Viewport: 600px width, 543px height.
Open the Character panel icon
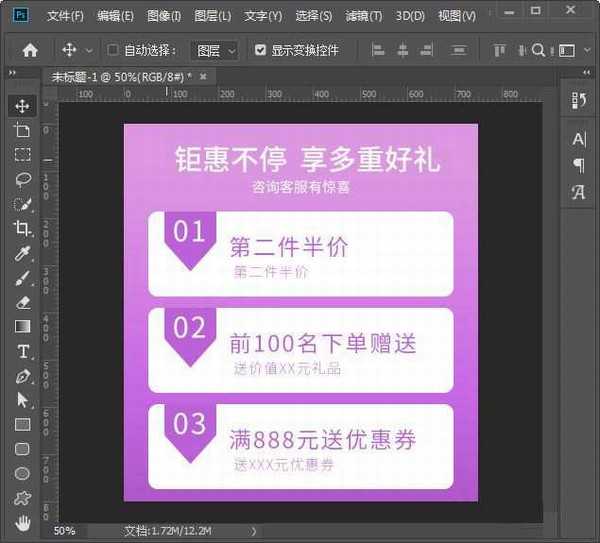click(x=579, y=139)
